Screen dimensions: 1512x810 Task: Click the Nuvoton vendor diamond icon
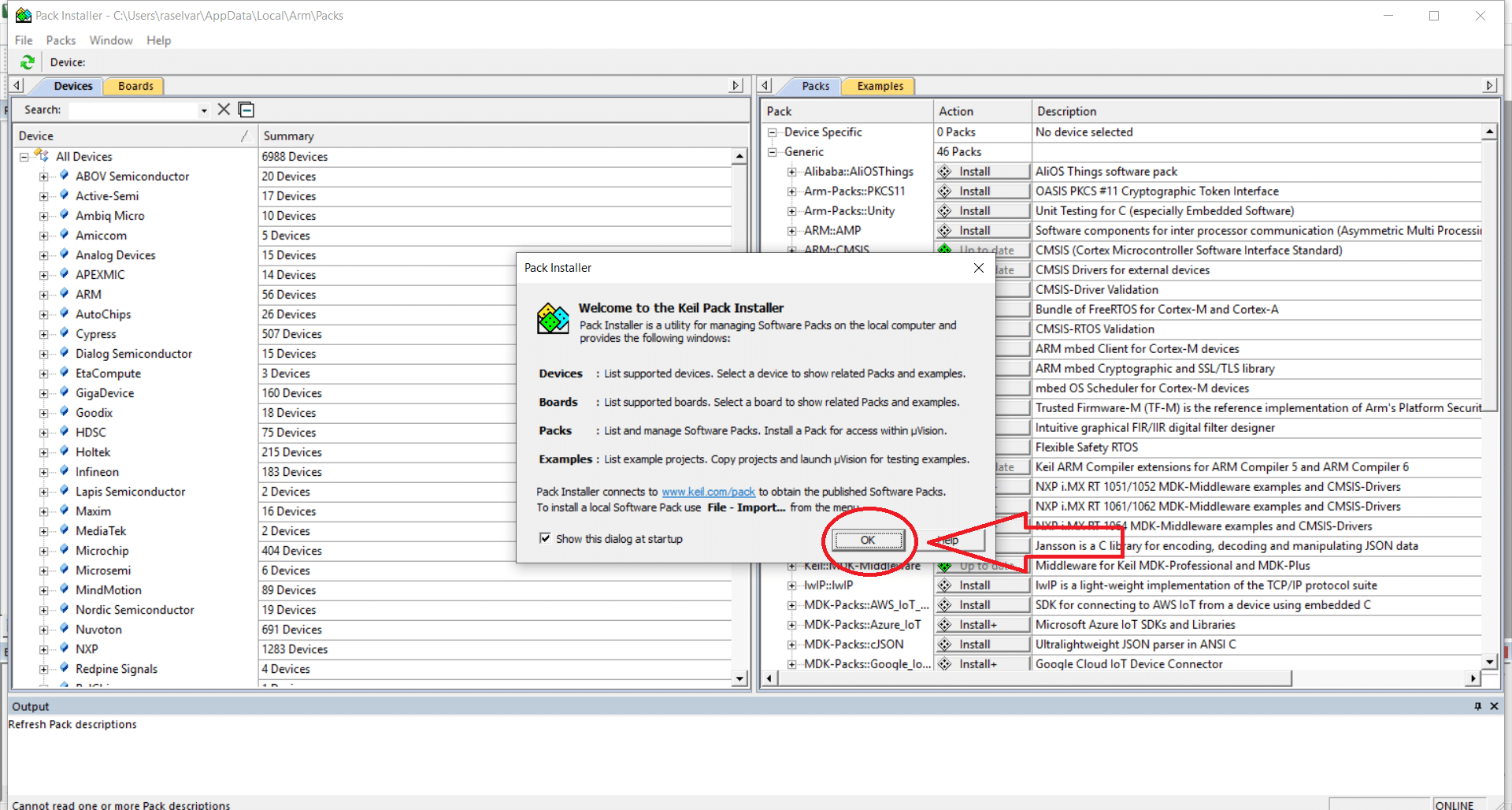click(65, 629)
